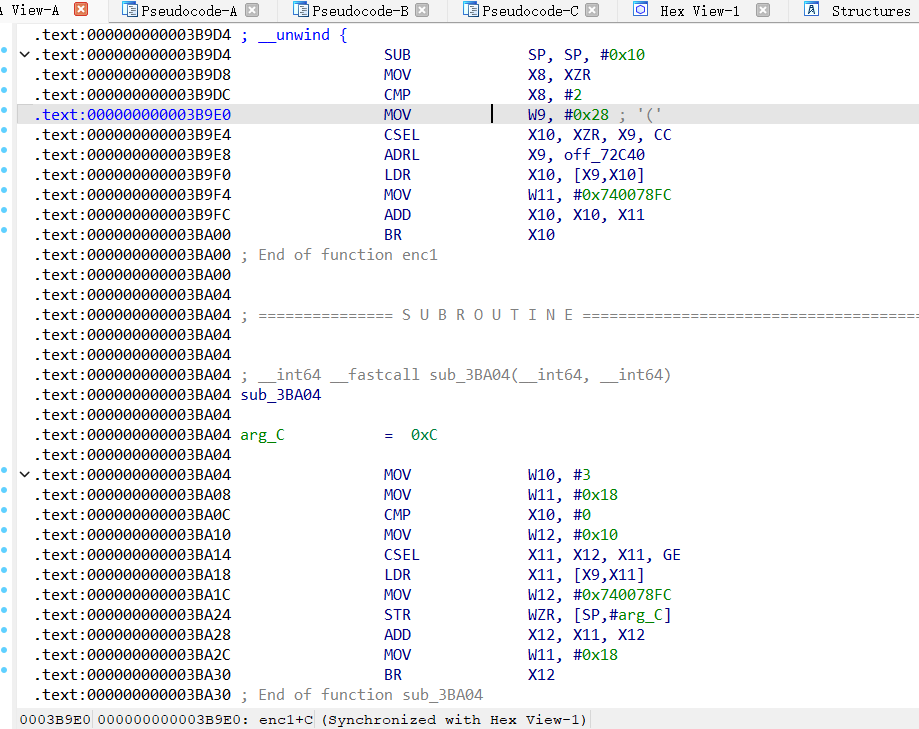Close the Hex View-1 tab
The height and width of the screenshot is (729, 919).
763,10
